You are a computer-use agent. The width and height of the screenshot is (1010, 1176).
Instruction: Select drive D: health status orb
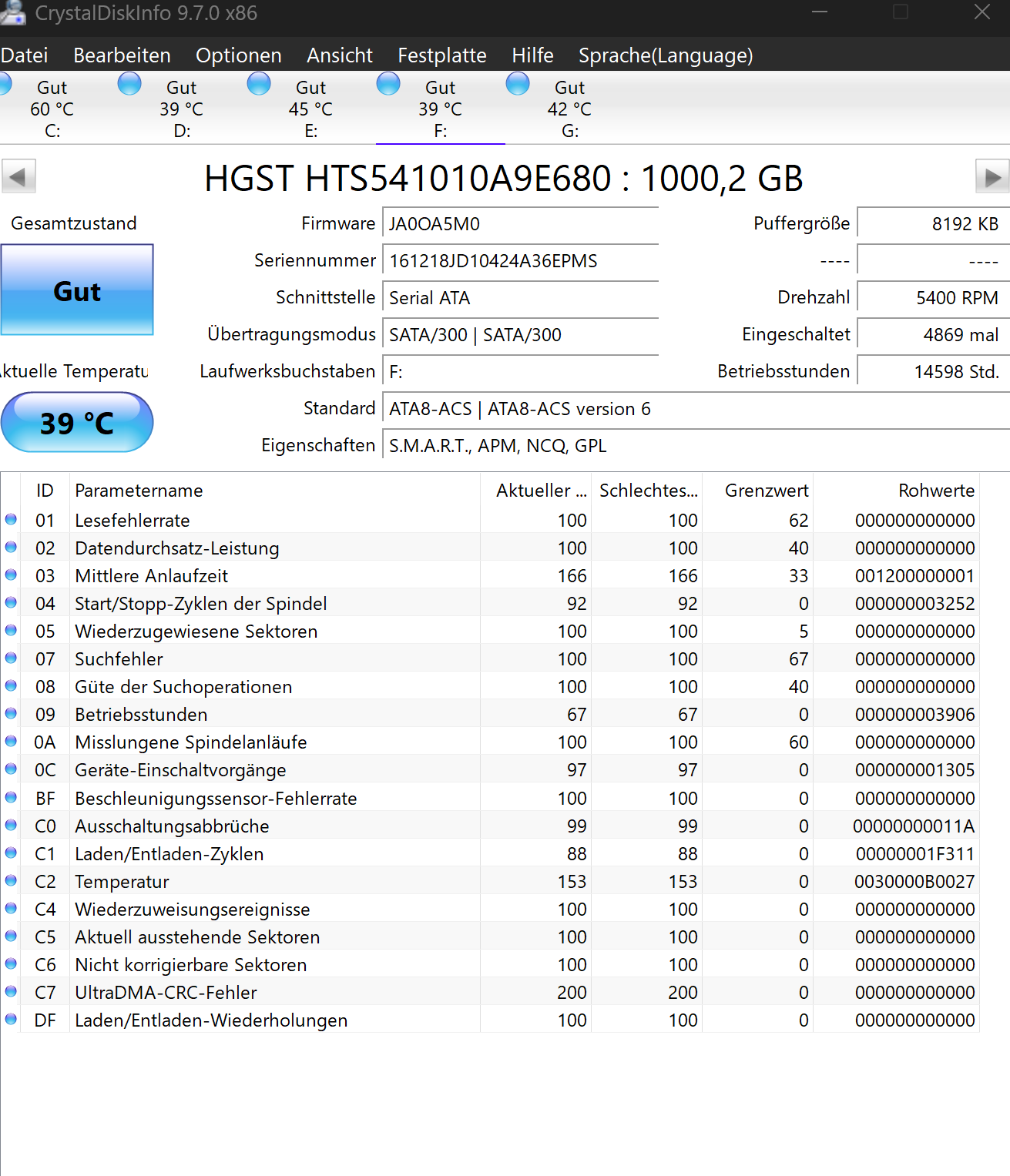129,83
